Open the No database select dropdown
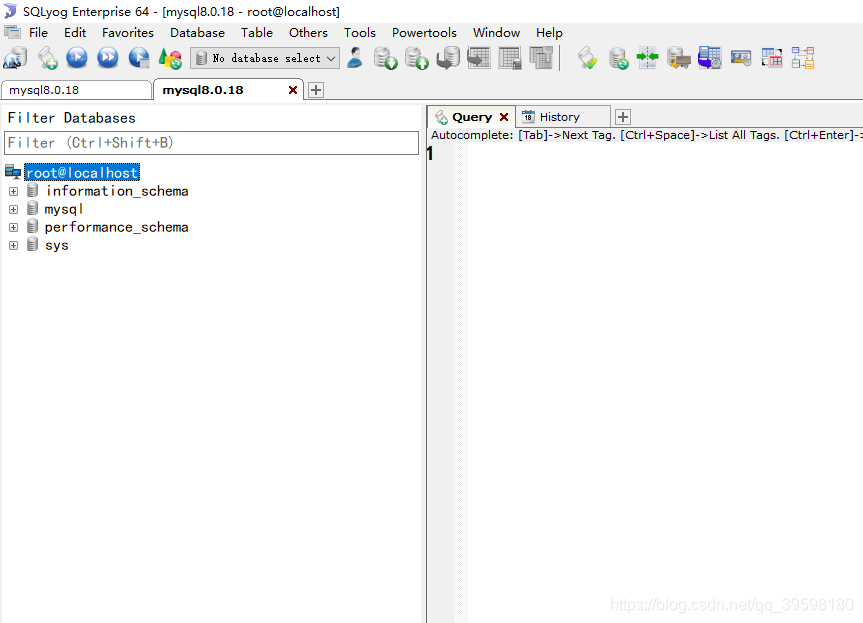This screenshot has width=863, height=623. point(265,58)
